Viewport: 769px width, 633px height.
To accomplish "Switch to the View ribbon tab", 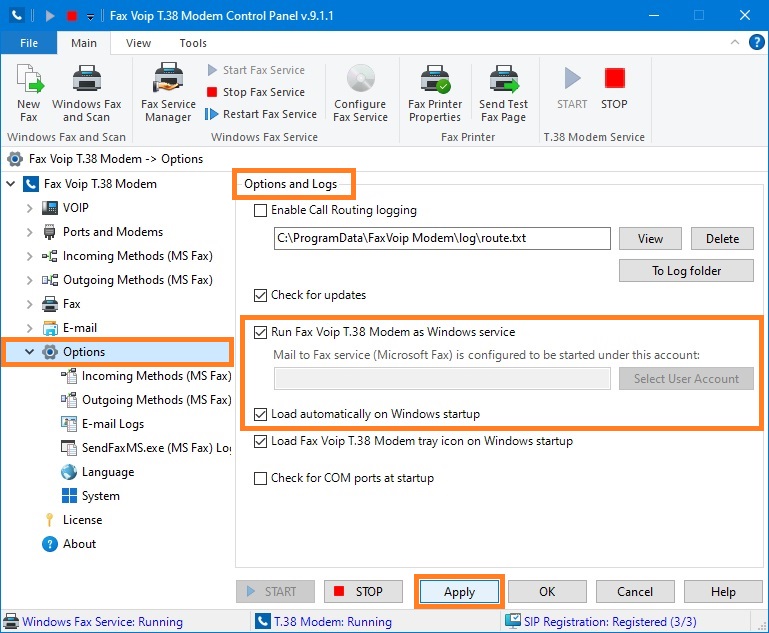I will (x=138, y=43).
